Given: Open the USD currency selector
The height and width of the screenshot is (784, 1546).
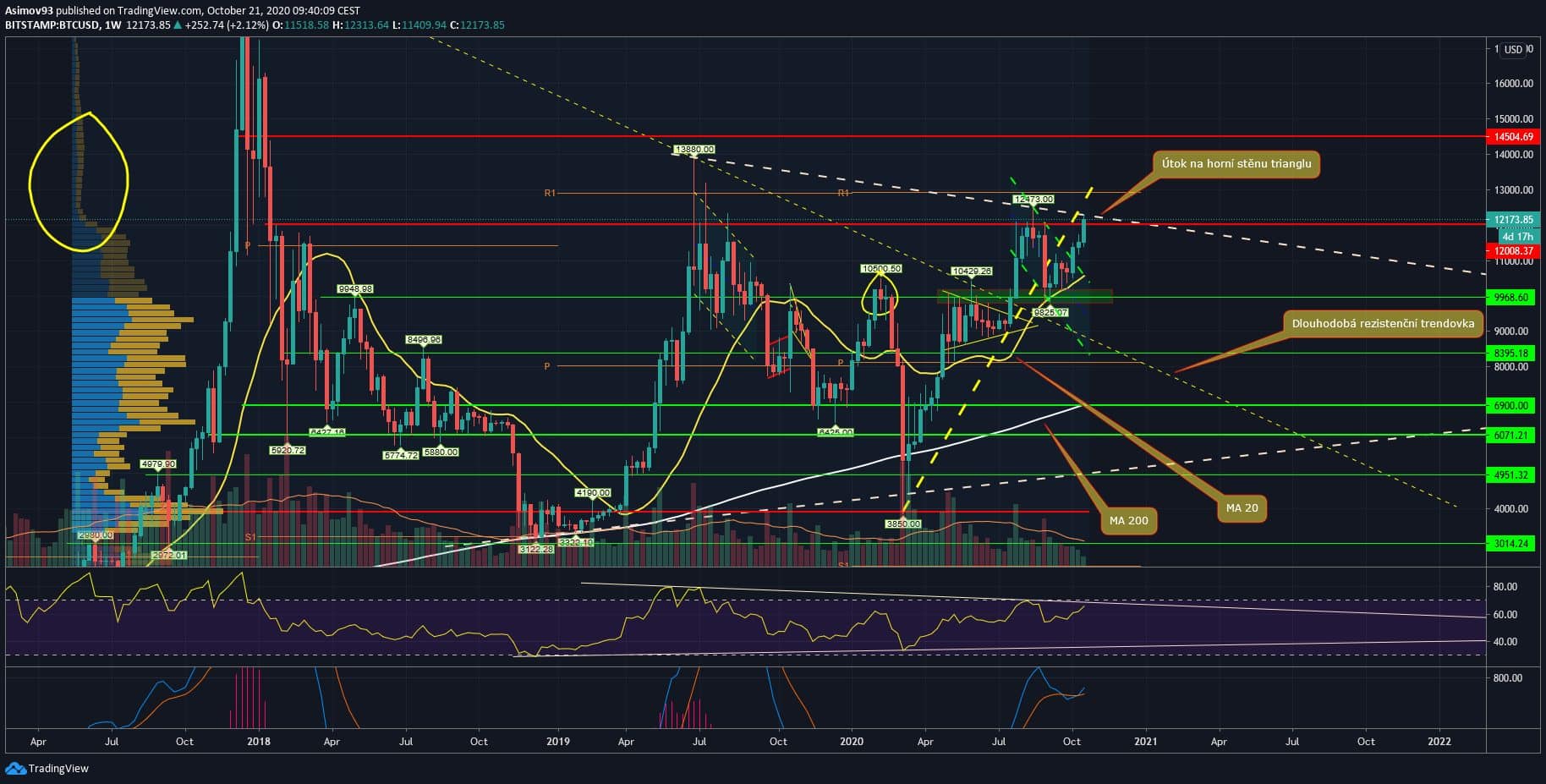Looking at the screenshot, I should [x=1513, y=49].
